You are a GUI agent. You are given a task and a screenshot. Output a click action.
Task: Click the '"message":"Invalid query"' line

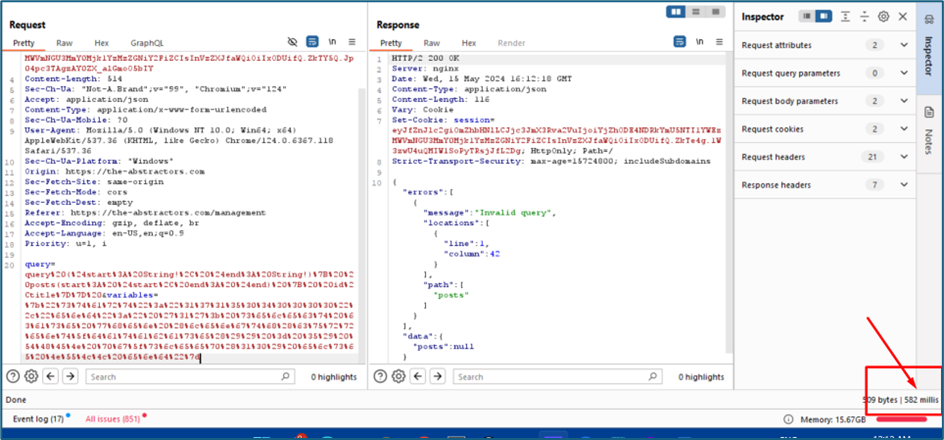click(491, 213)
